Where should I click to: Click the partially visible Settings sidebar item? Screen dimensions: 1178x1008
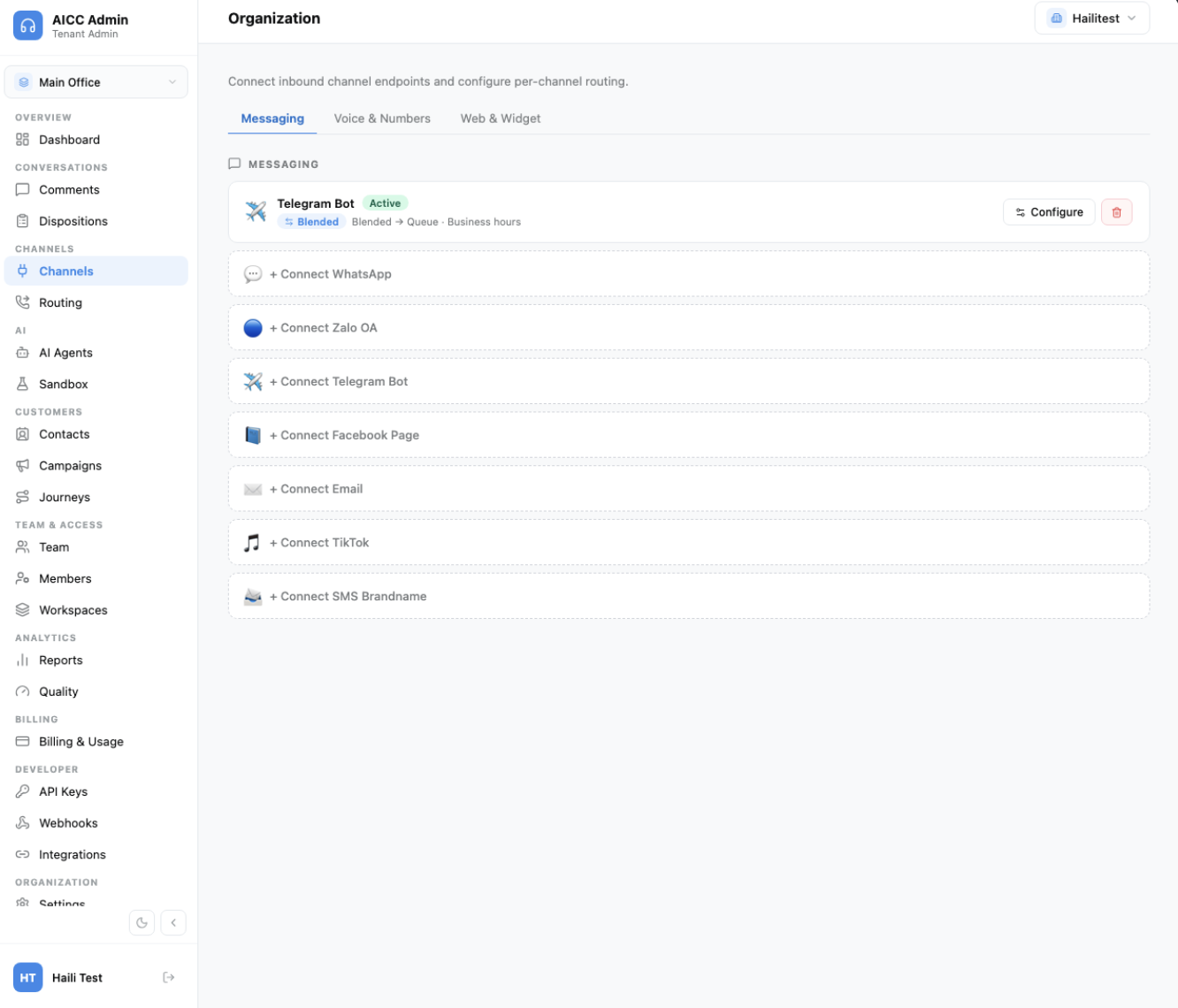(x=96, y=903)
